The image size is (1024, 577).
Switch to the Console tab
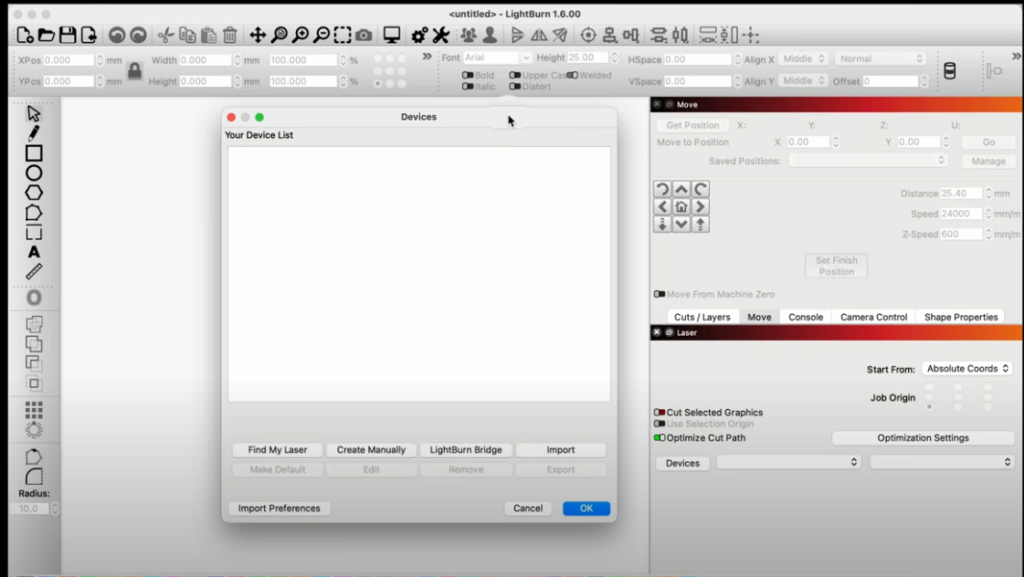point(805,317)
